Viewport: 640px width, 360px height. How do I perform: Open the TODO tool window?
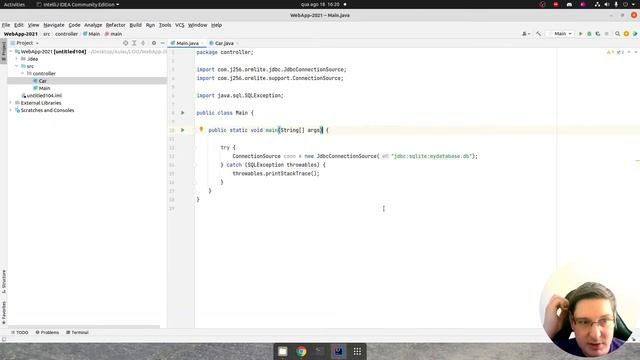(x=20, y=332)
